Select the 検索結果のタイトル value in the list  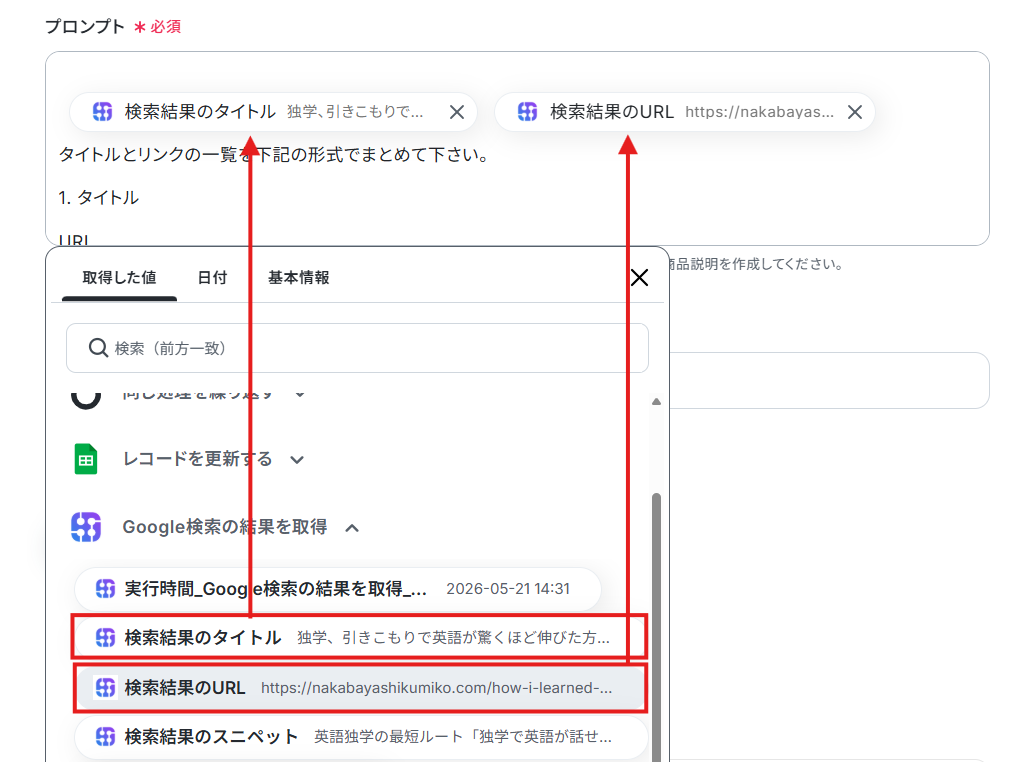[x=359, y=637]
